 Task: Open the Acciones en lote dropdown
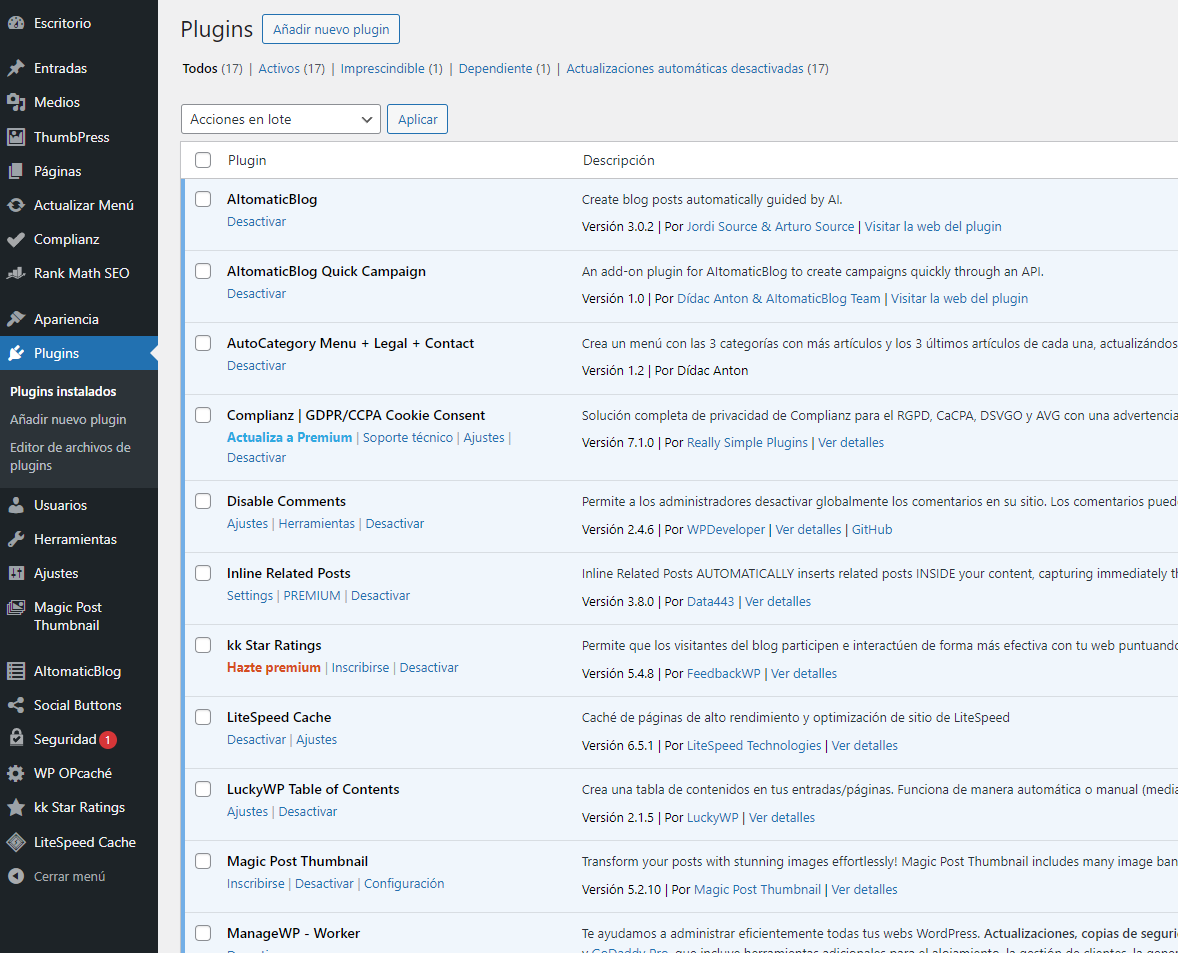pos(280,119)
